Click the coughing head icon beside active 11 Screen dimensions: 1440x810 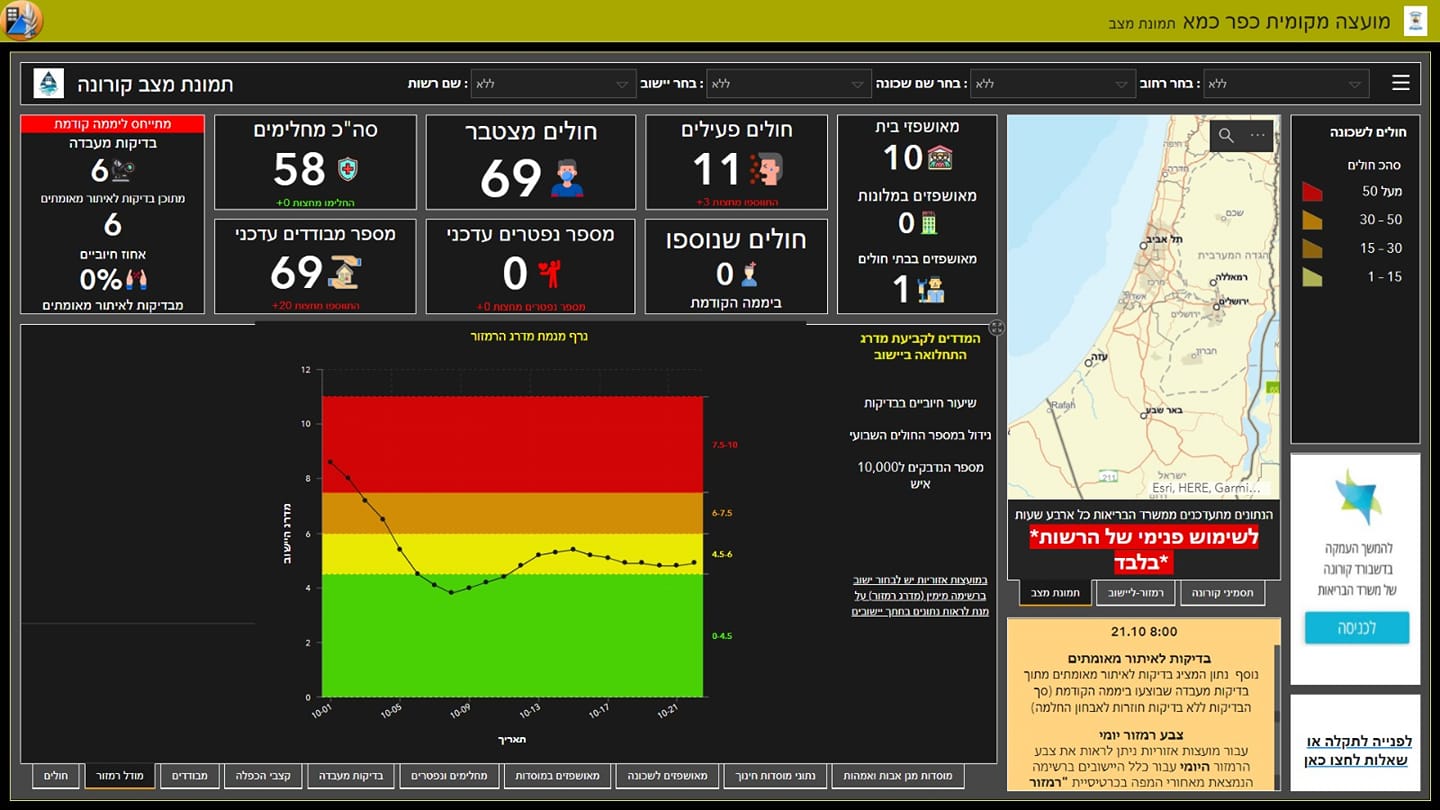point(767,169)
